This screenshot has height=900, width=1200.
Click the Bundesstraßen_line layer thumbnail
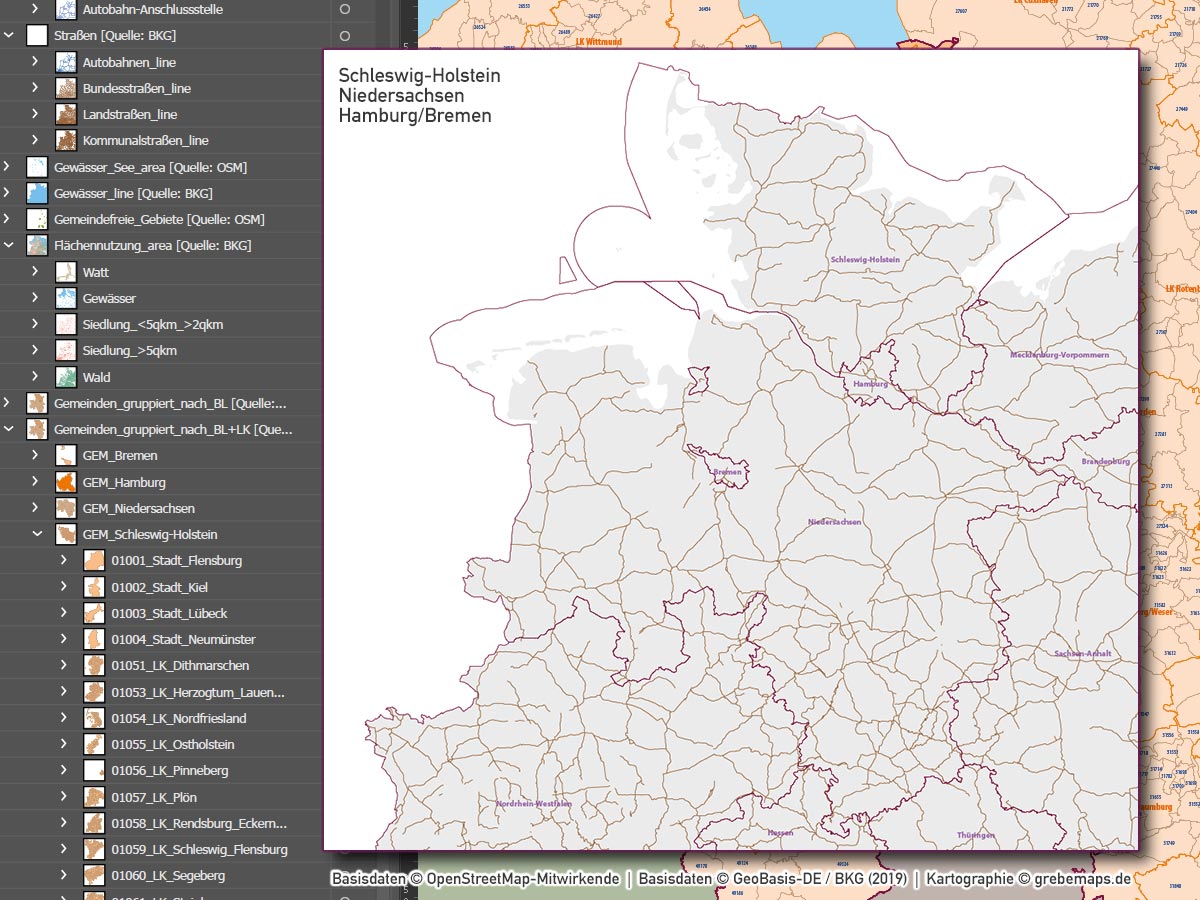click(x=66, y=87)
